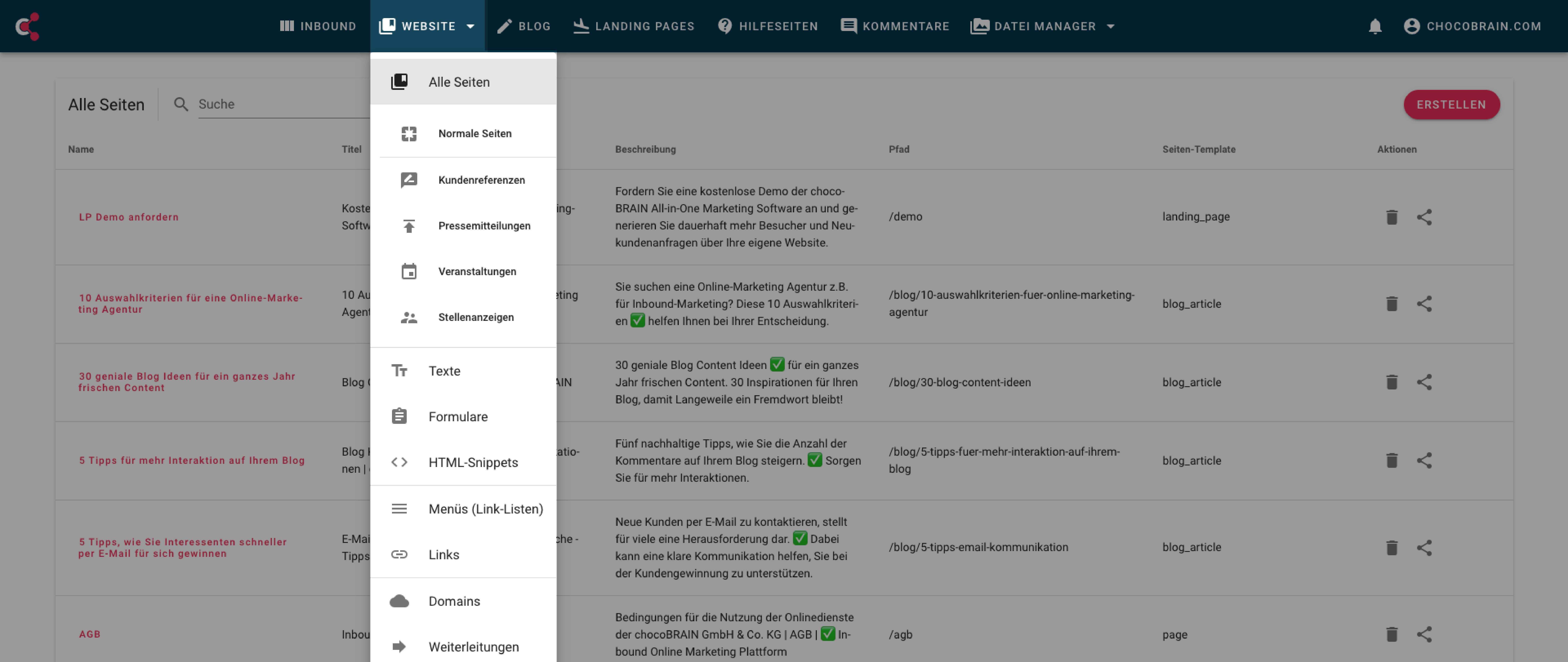The width and height of the screenshot is (1568, 662).
Task: Click the Weiterleitungen arrow icon
Action: click(399, 647)
